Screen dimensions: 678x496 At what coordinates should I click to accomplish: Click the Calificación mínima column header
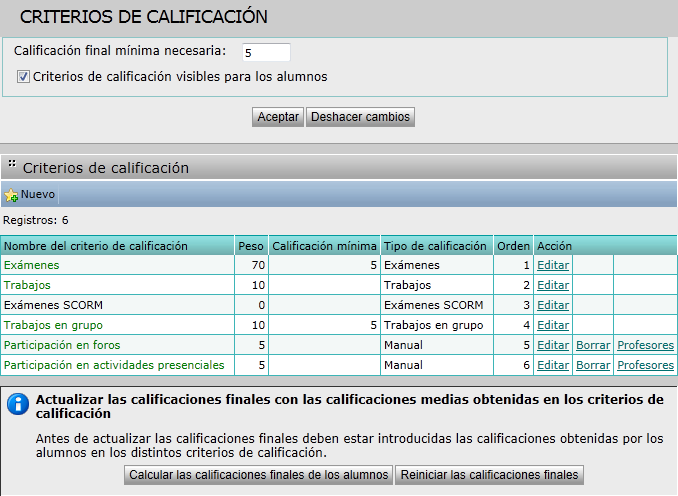click(x=324, y=246)
